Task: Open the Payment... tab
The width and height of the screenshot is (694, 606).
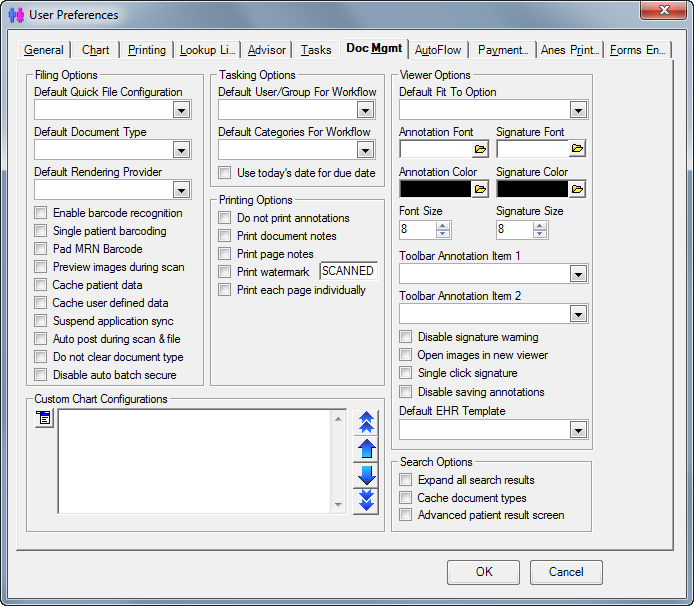Action: pyautogui.click(x=503, y=50)
